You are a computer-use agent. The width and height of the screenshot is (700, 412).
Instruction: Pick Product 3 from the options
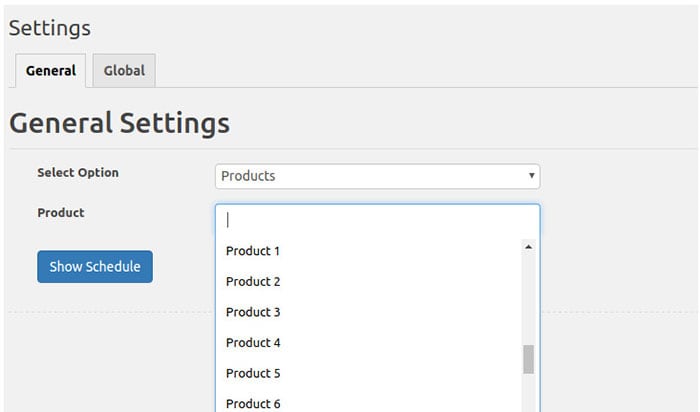click(x=253, y=312)
